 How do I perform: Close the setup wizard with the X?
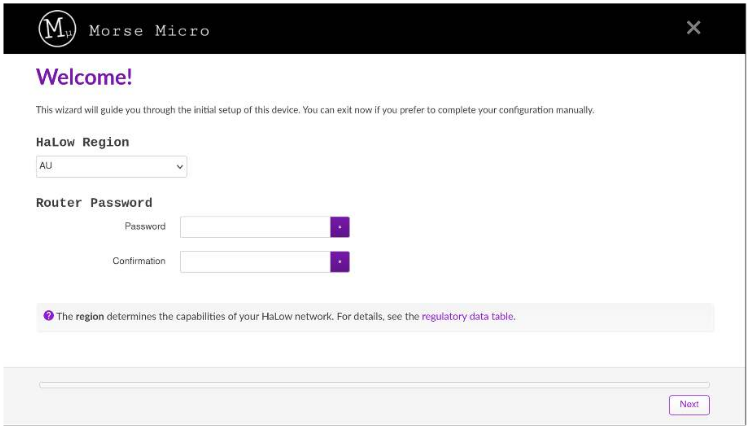point(693,28)
